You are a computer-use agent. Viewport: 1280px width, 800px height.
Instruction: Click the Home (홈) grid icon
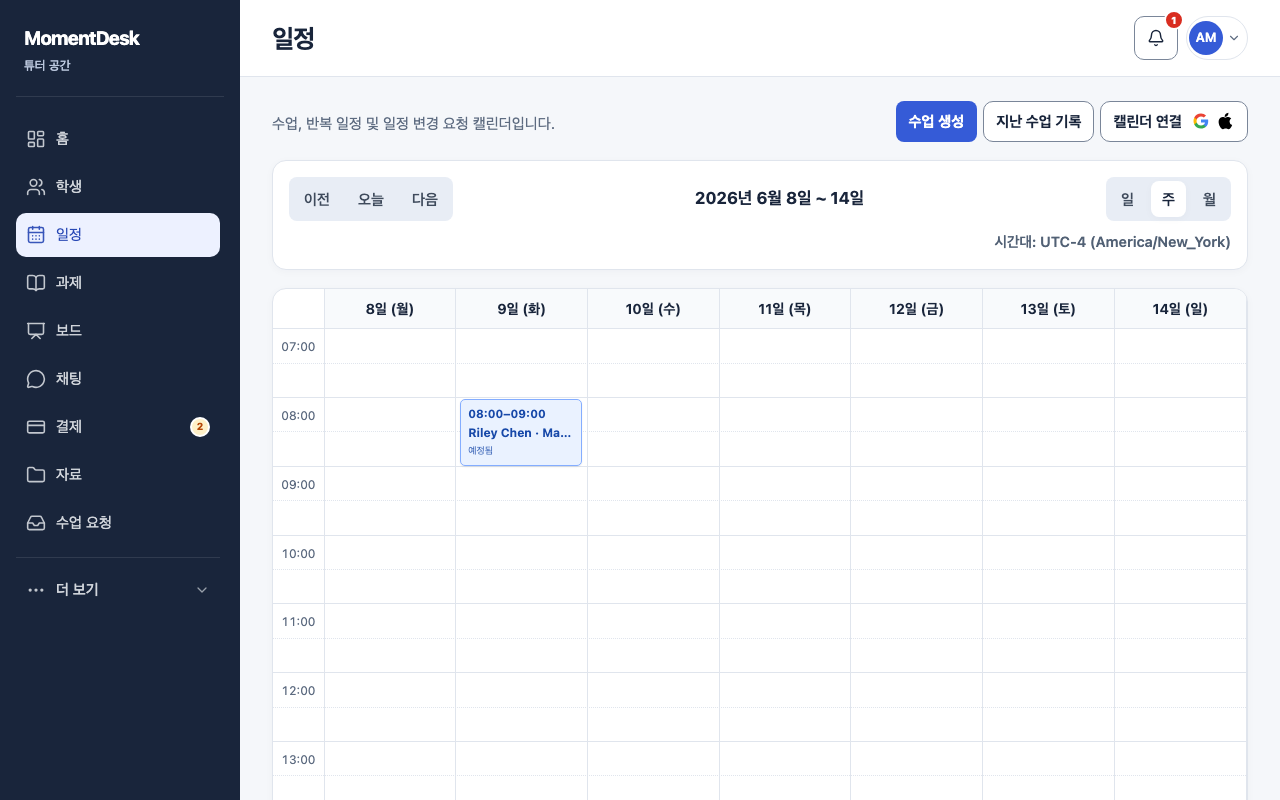click(36, 139)
